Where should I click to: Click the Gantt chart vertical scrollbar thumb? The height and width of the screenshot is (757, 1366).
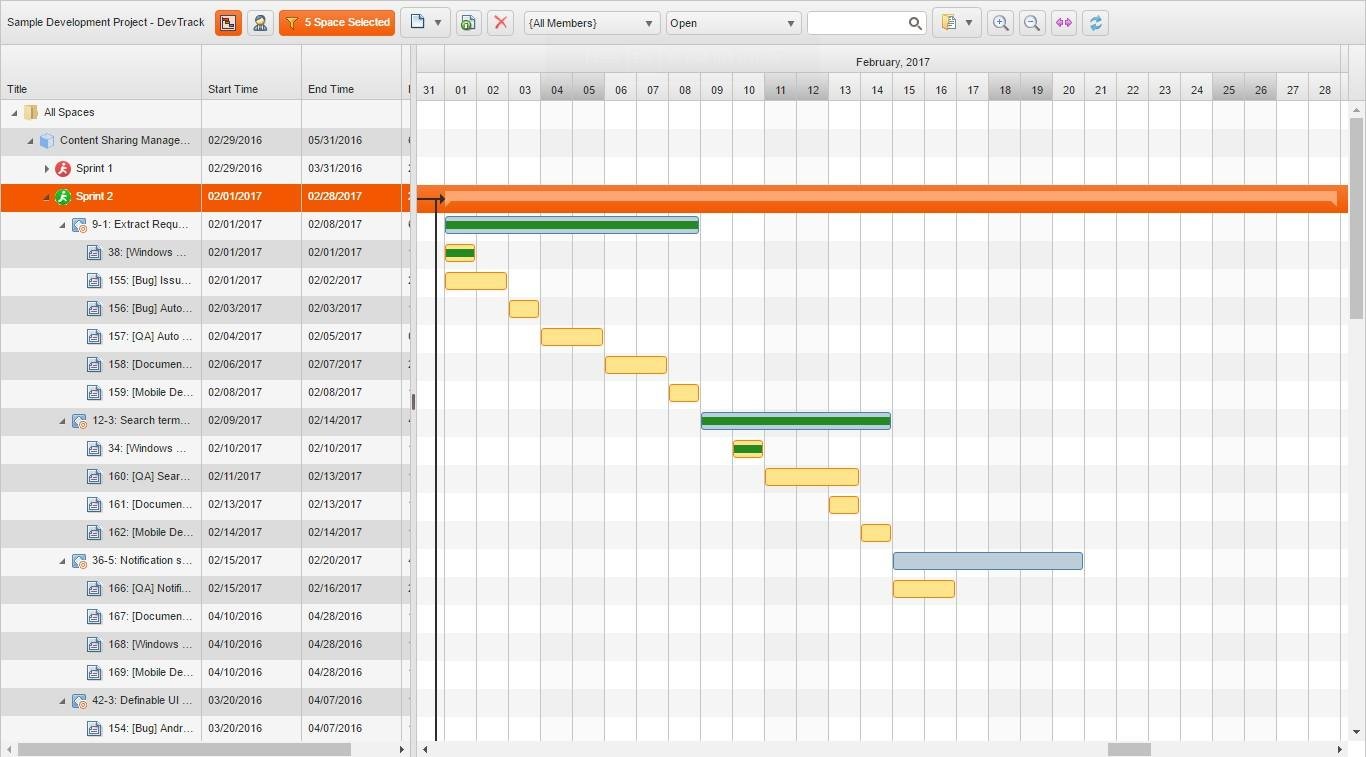click(1356, 218)
